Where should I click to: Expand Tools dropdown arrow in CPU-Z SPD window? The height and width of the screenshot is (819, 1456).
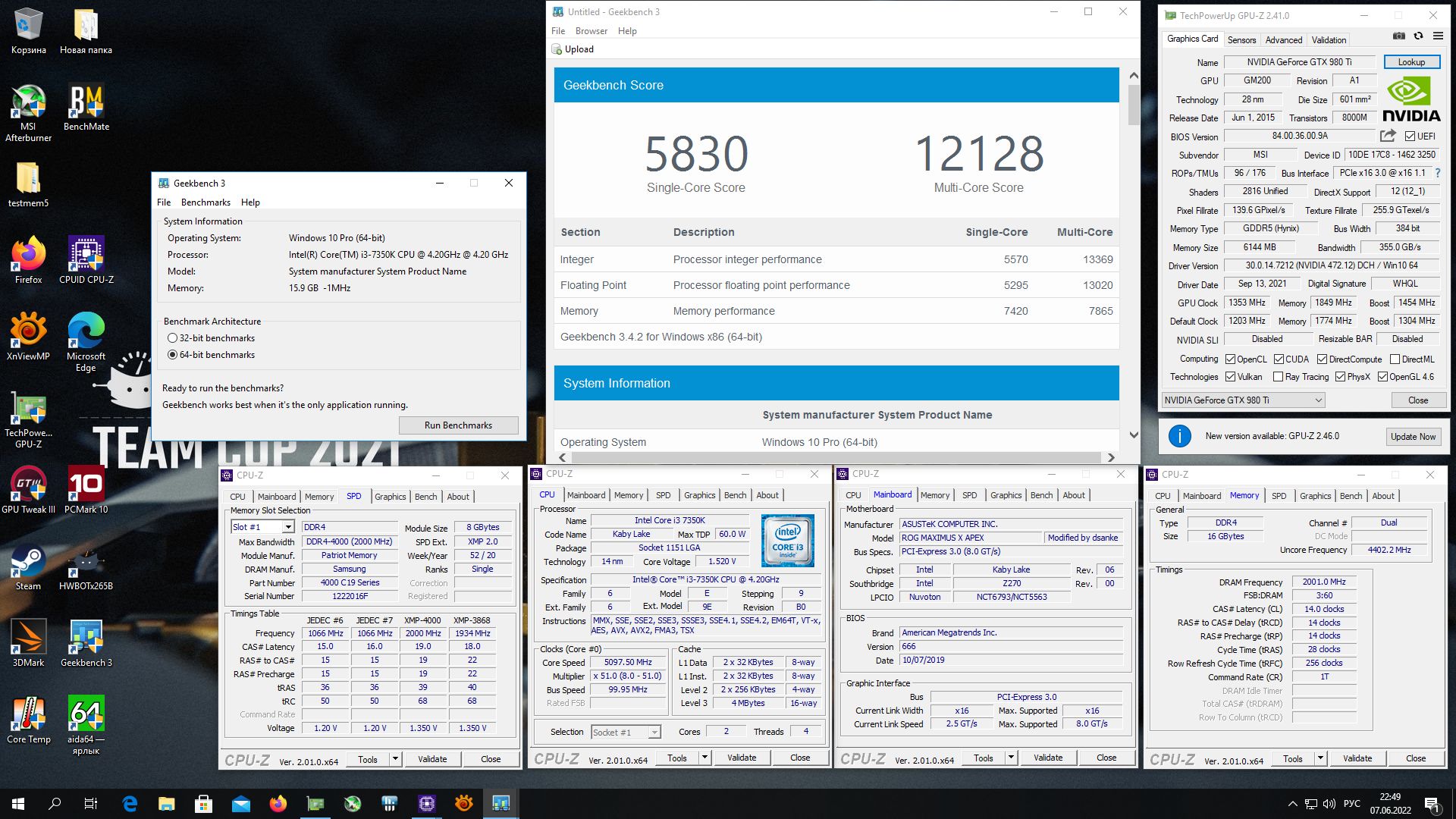click(x=394, y=759)
